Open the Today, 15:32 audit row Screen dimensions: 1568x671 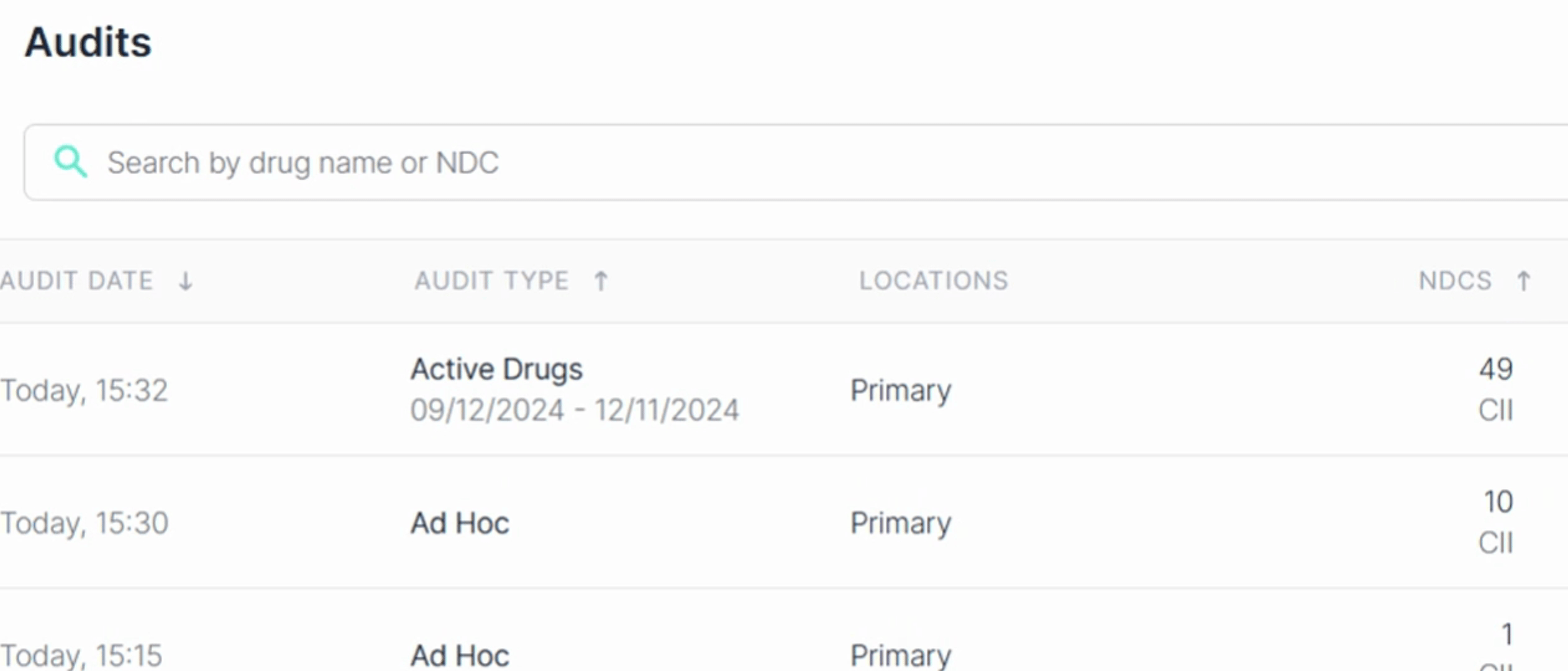pyautogui.click(x=84, y=391)
